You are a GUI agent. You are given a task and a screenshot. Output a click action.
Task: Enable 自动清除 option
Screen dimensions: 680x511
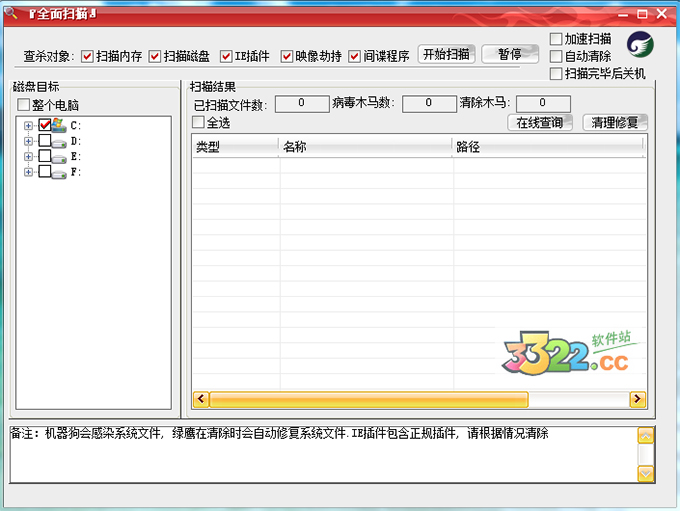click(556, 56)
